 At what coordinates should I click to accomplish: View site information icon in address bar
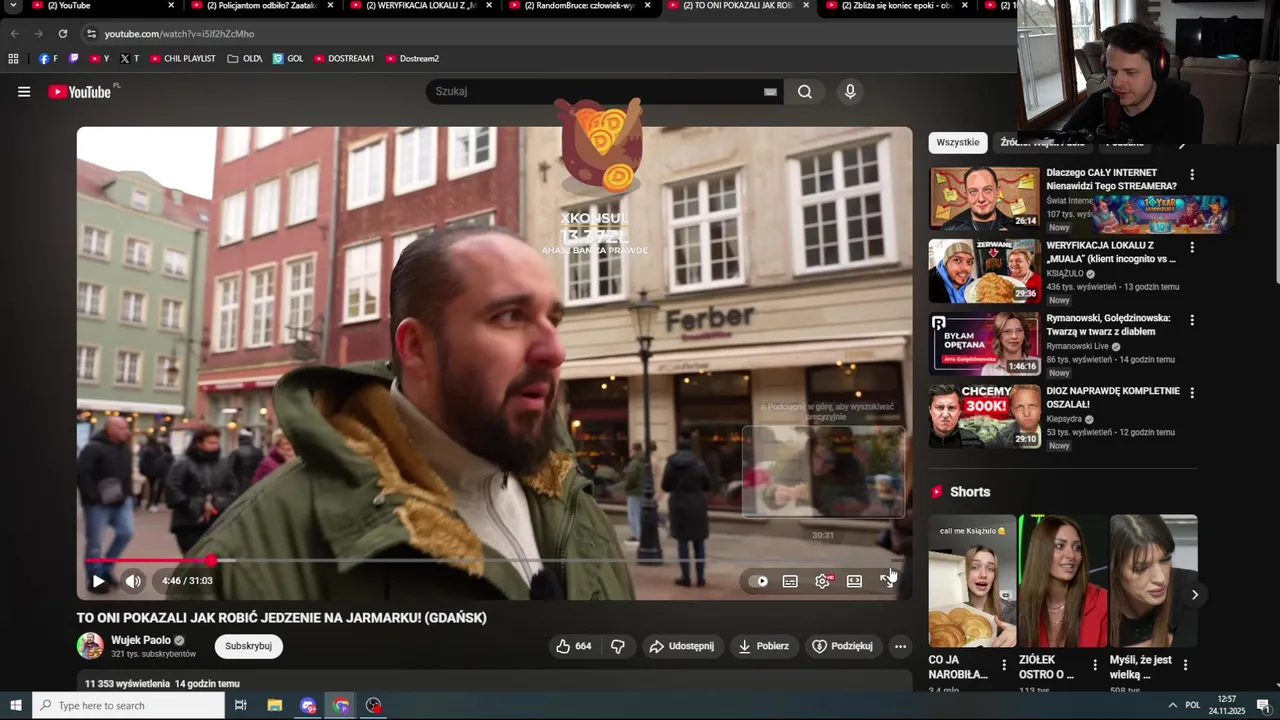[91, 34]
